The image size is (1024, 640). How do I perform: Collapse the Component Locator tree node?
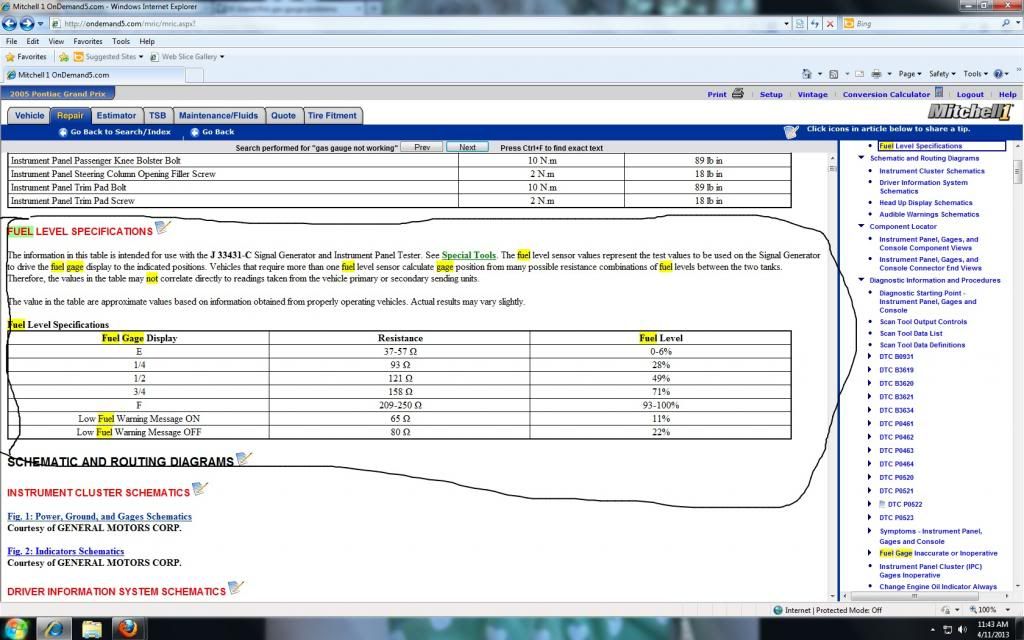coord(861,226)
